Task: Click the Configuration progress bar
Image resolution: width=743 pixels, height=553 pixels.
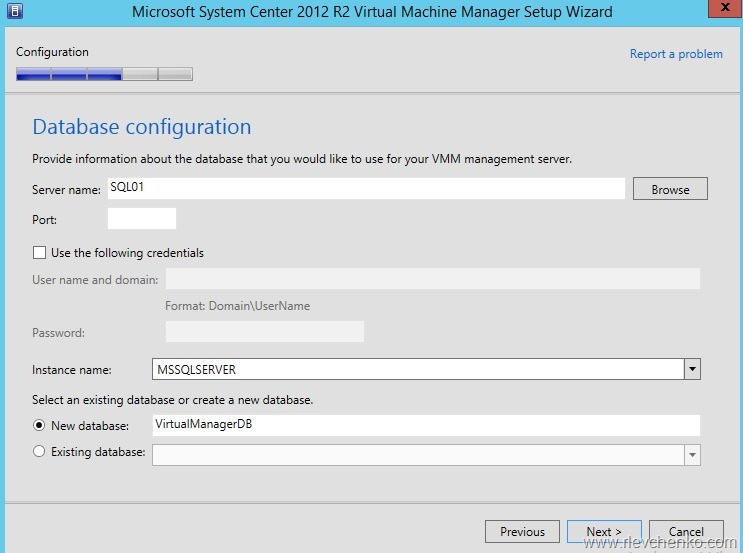Action: pyautogui.click(x=104, y=74)
